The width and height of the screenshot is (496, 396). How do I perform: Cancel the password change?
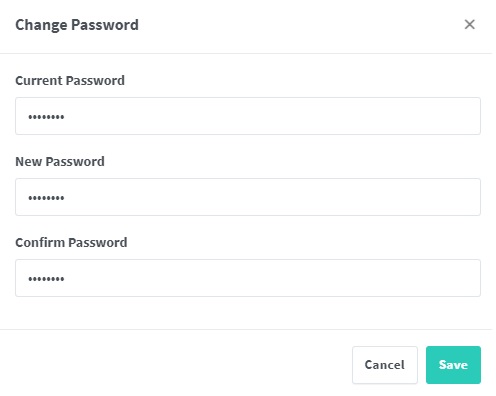[x=385, y=365]
